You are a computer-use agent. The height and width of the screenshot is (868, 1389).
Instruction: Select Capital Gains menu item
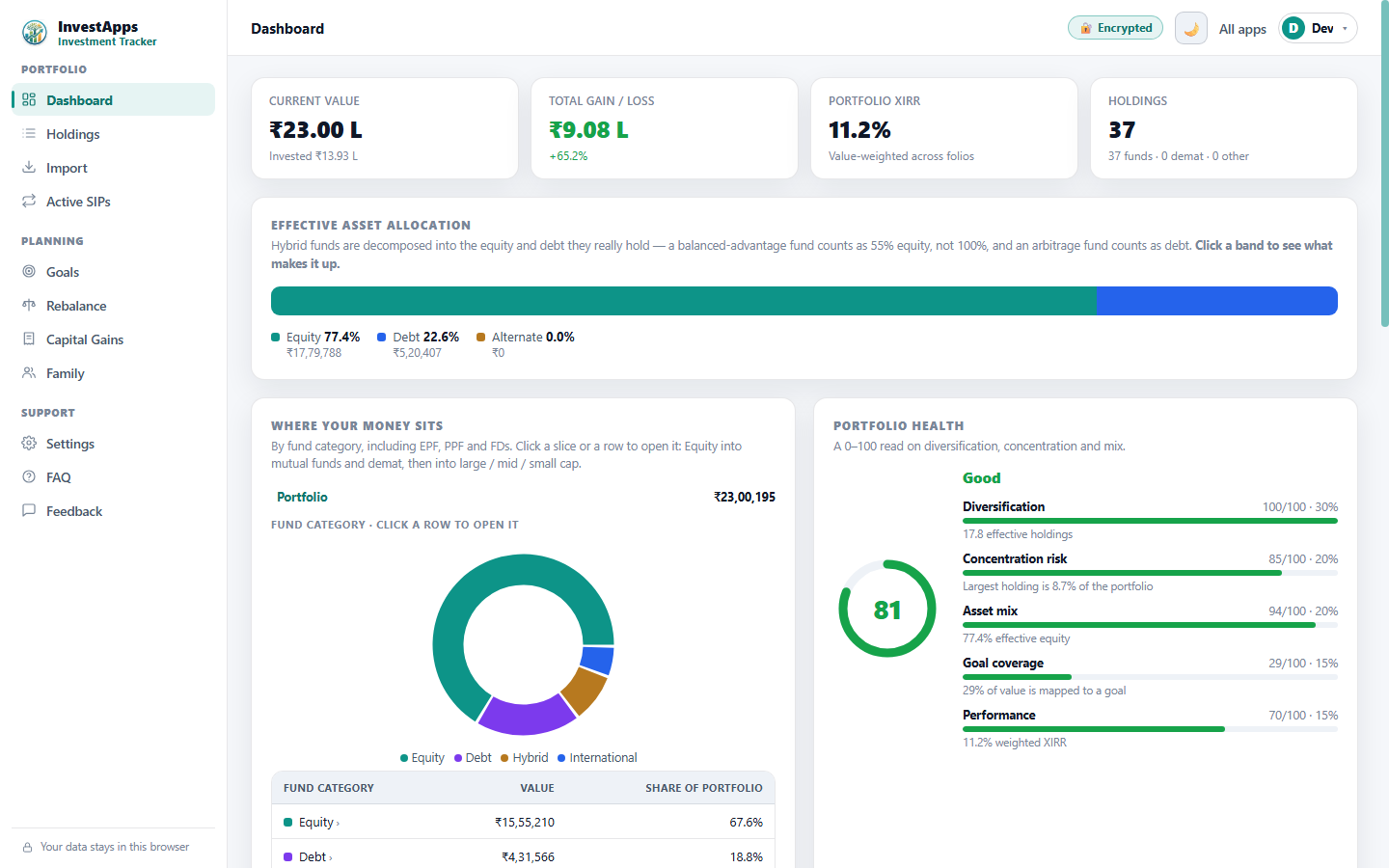113,339
